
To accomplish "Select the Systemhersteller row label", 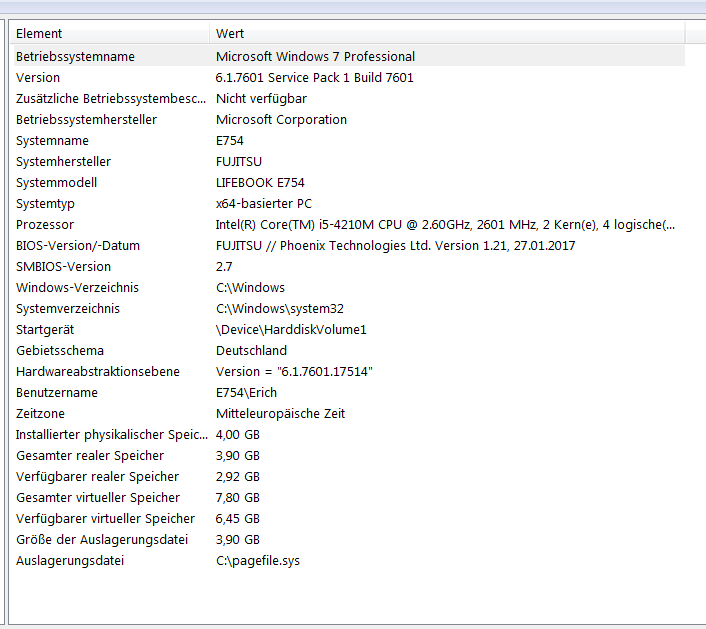I will tap(63, 162).
